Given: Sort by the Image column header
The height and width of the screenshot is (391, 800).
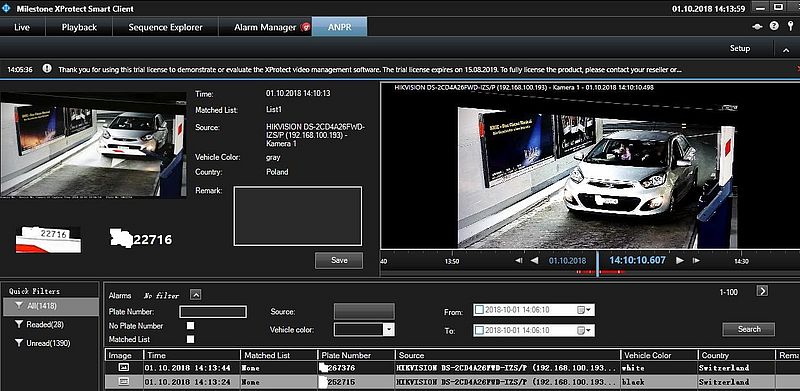Looking at the screenshot, I should click(x=124, y=355).
